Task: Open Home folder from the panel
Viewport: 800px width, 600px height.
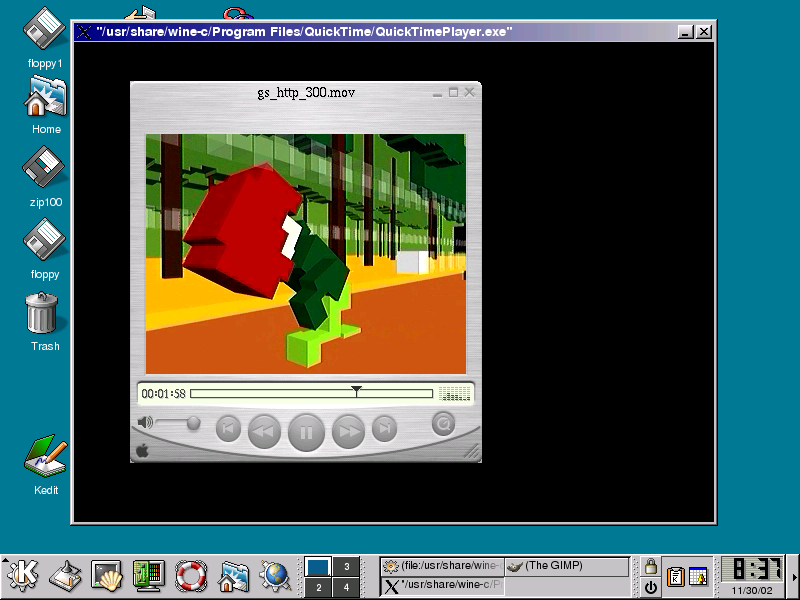Action: click(x=233, y=576)
